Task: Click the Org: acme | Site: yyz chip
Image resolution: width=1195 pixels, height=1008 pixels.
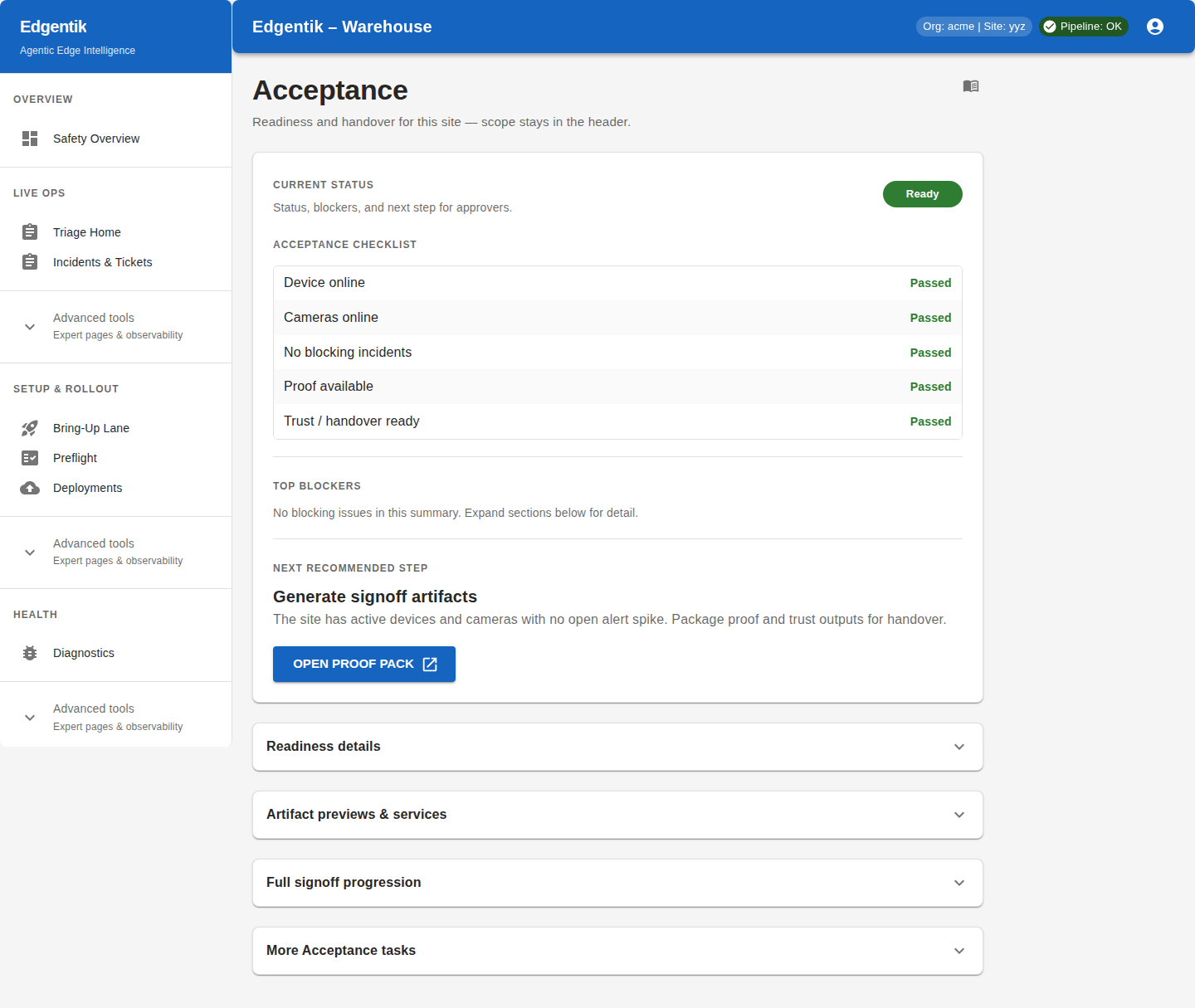Action: tap(973, 26)
